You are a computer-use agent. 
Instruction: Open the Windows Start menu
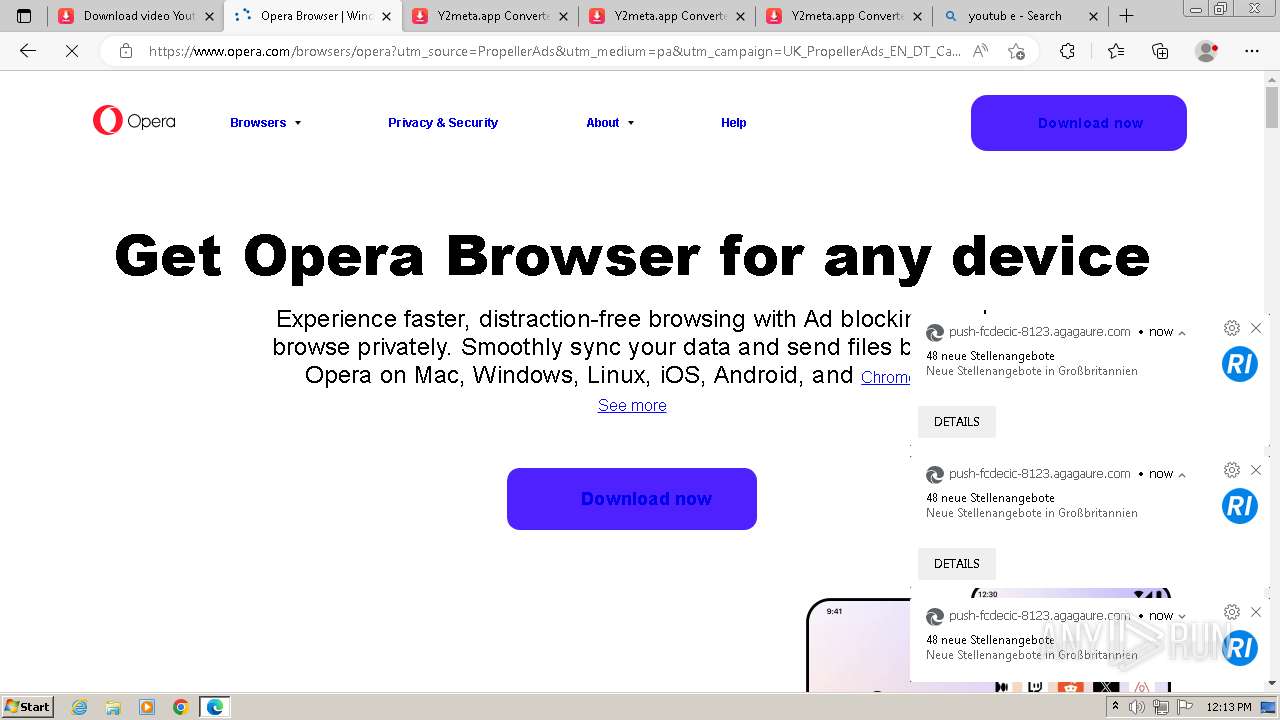tap(28, 707)
